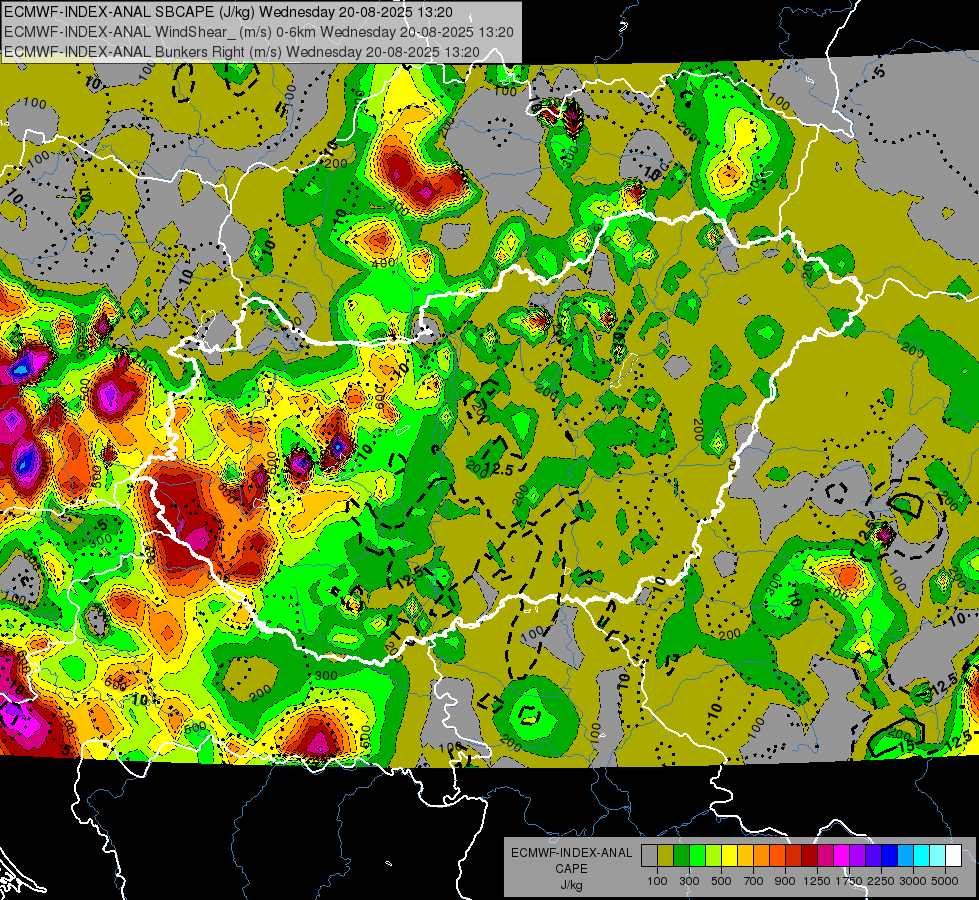Click the legend title ECMWF-INDEX-ANAL
This screenshot has height=900, width=979.
[x=571, y=853]
